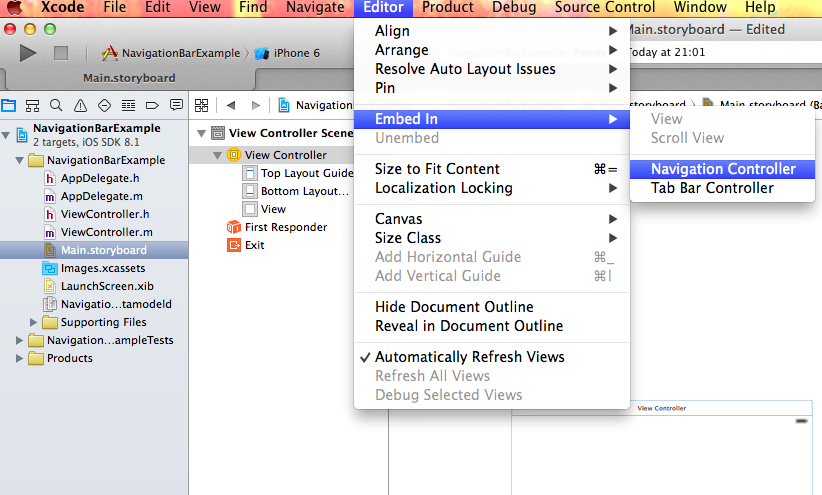Go back with the jump bar left arrow
This screenshot has width=822, height=495.
pos(231,105)
